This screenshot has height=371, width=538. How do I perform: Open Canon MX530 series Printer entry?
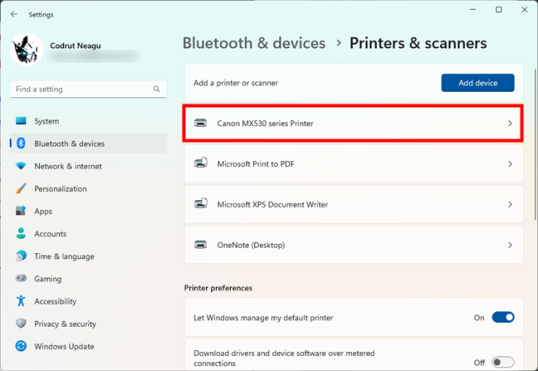[x=353, y=123]
